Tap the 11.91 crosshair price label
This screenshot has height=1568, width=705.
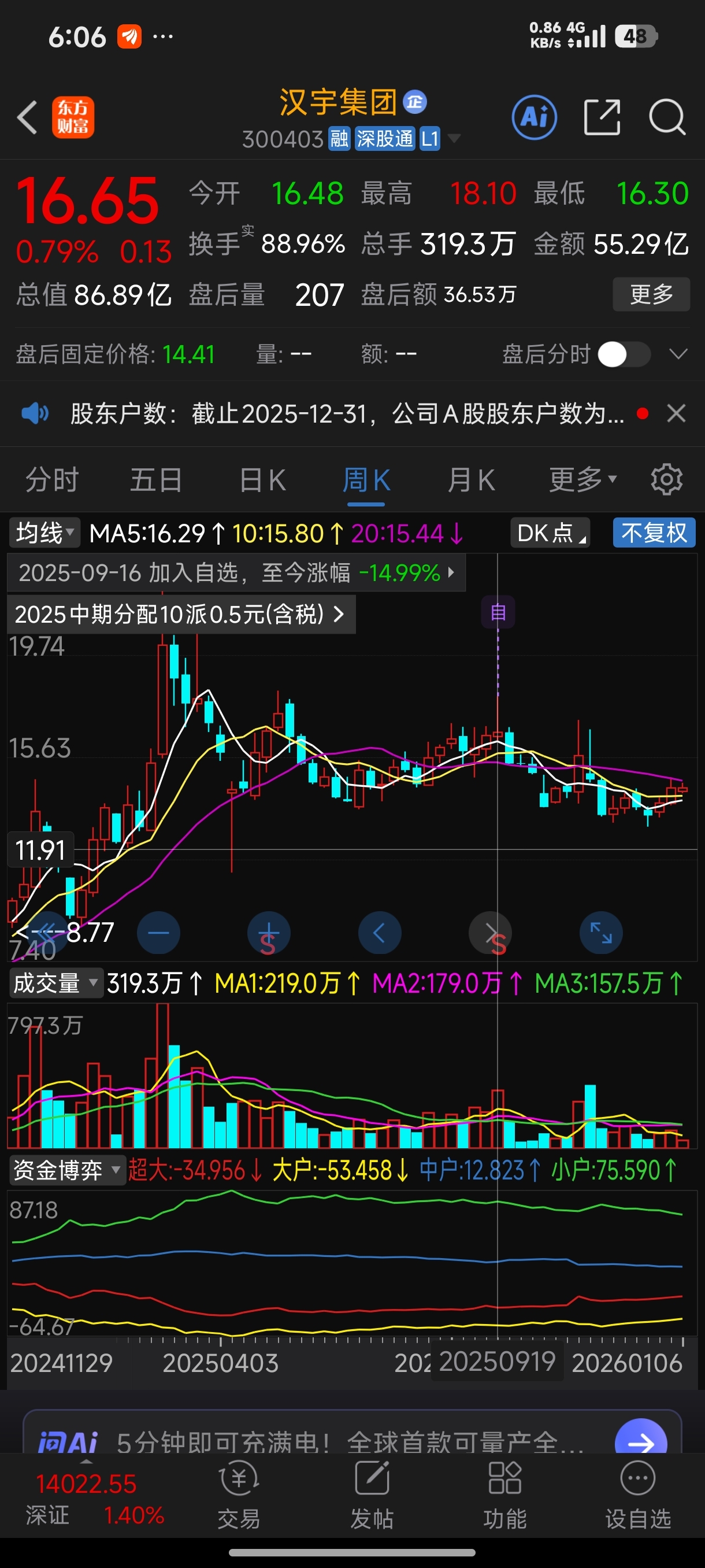click(x=40, y=850)
